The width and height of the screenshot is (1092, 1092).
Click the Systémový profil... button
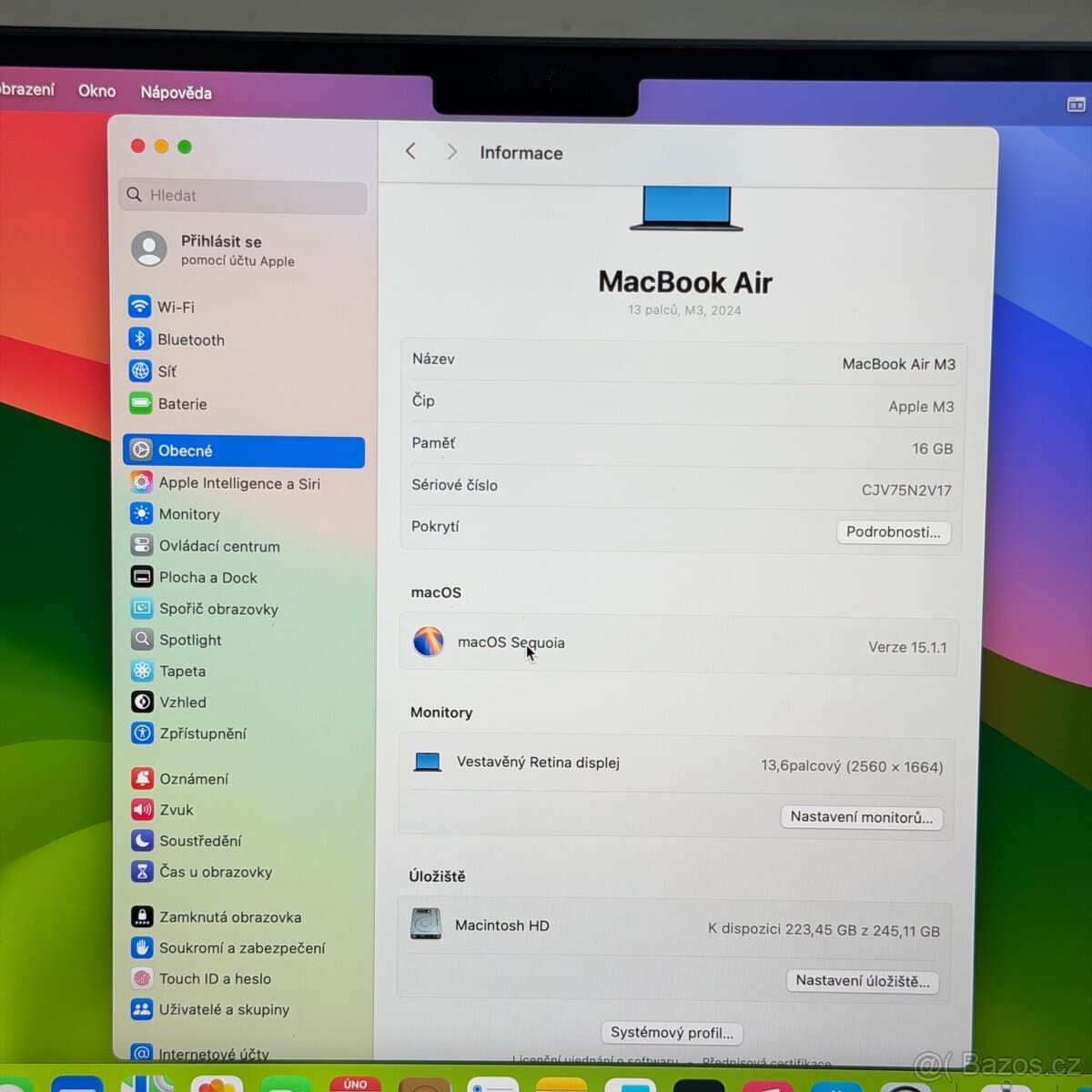point(672,1033)
